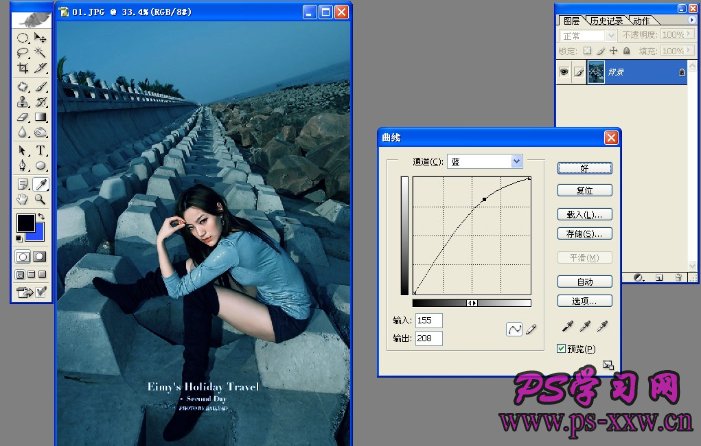Select the History Brush tool

coord(40,102)
